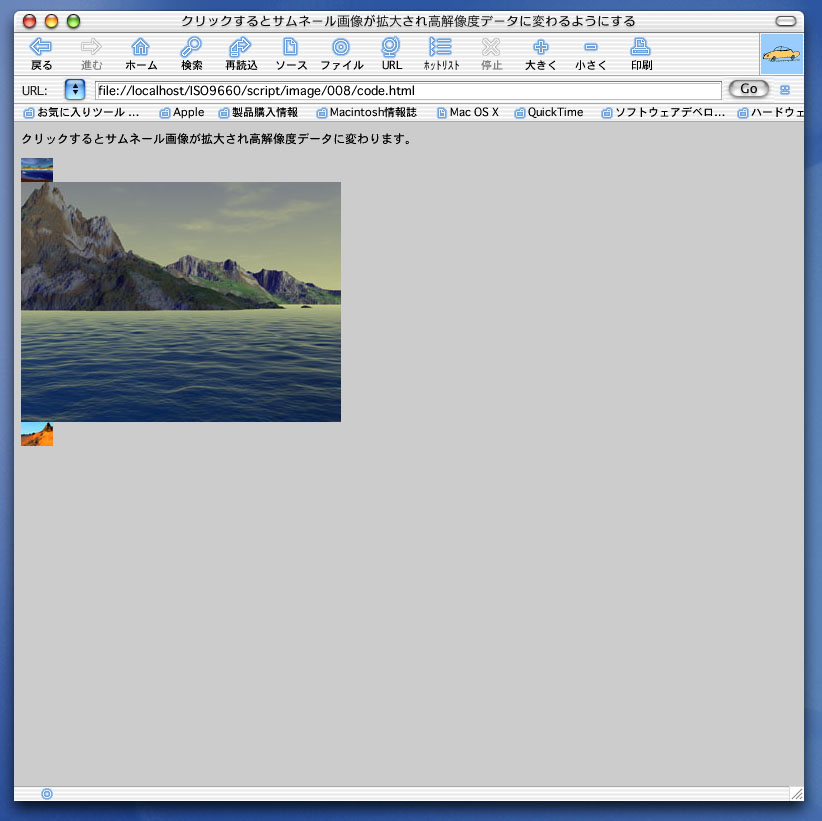Go to the ホーム home icon
The image size is (822, 821).
(x=140, y=47)
